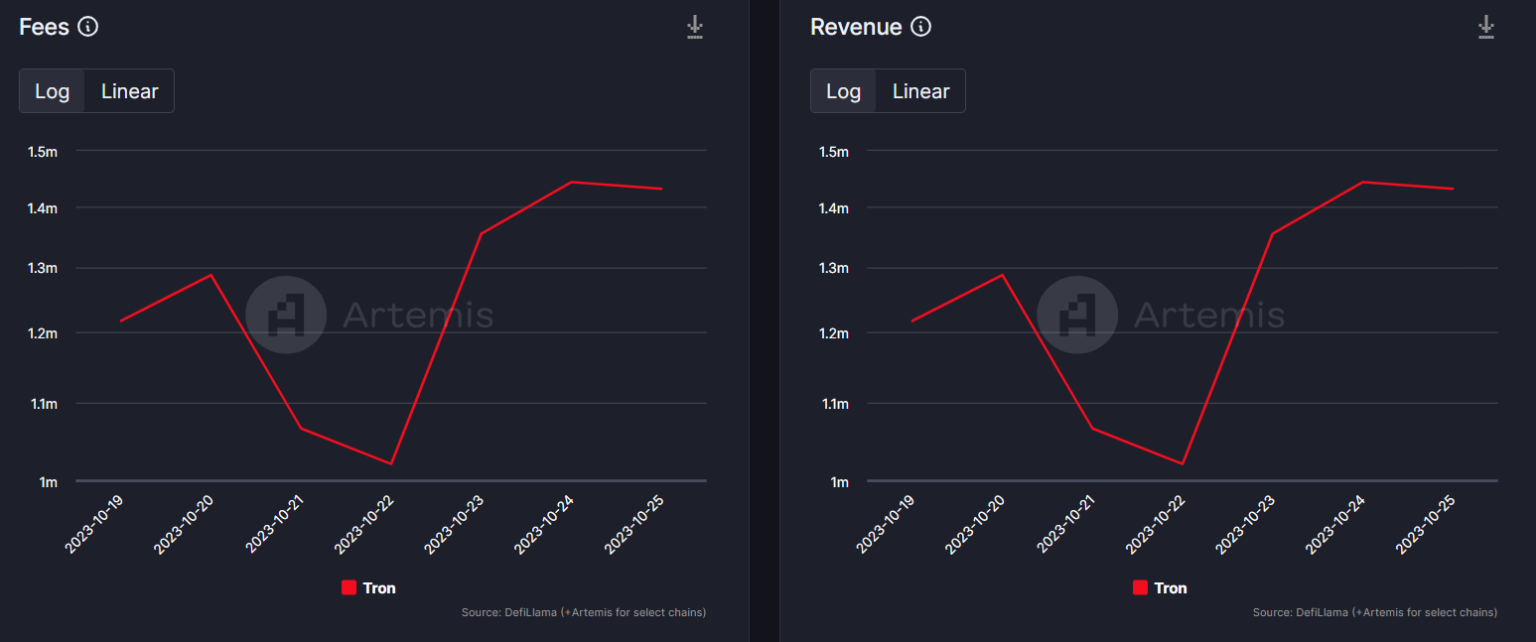Select Log scale on Revenue chart
1536x642 pixels.
point(843,91)
